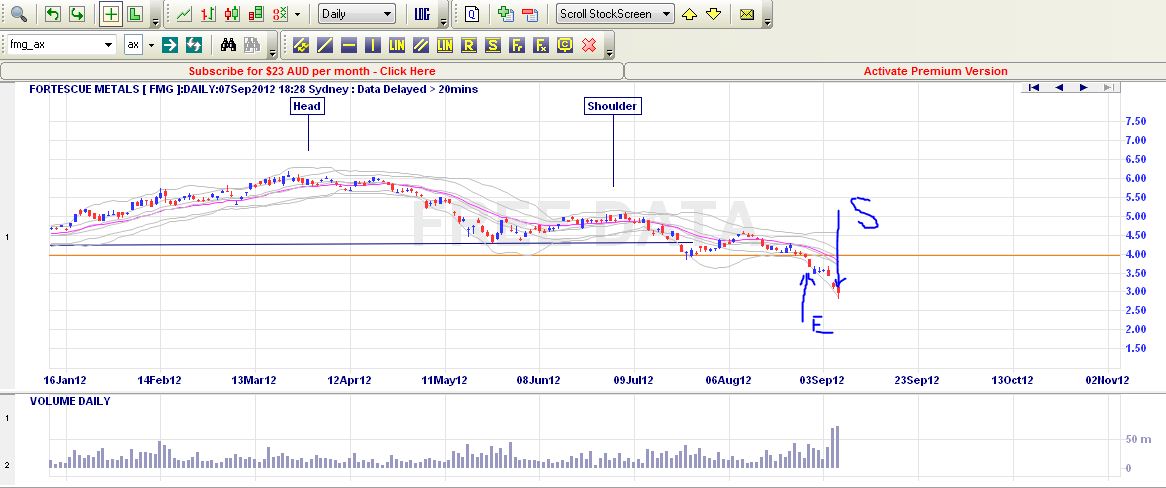Click the Head annotation label
Image resolution: width=1166 pixels, height=488 pixels.
point(307,106)
